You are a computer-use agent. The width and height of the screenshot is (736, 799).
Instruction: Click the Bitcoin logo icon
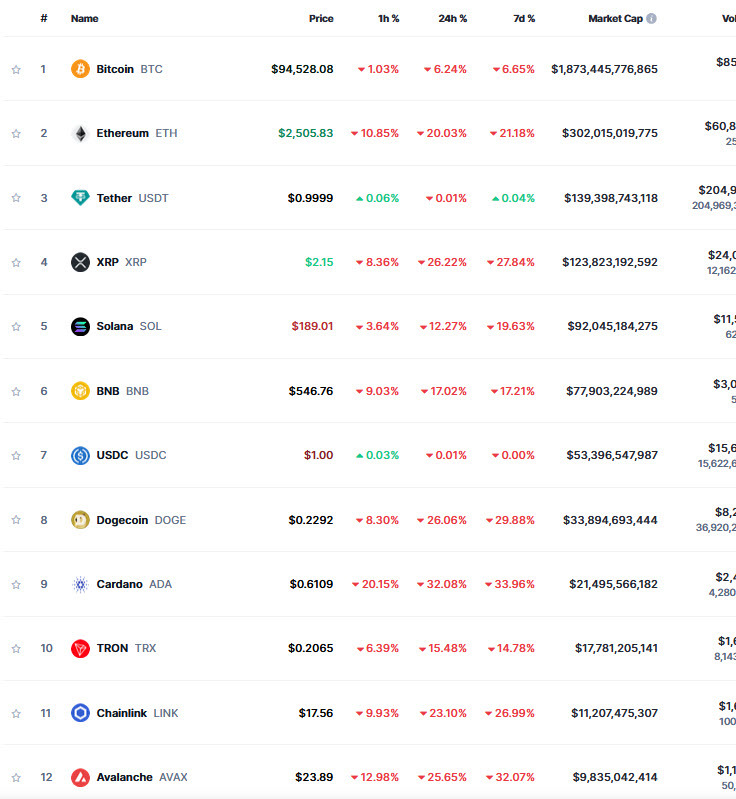(x=80, y=69)
